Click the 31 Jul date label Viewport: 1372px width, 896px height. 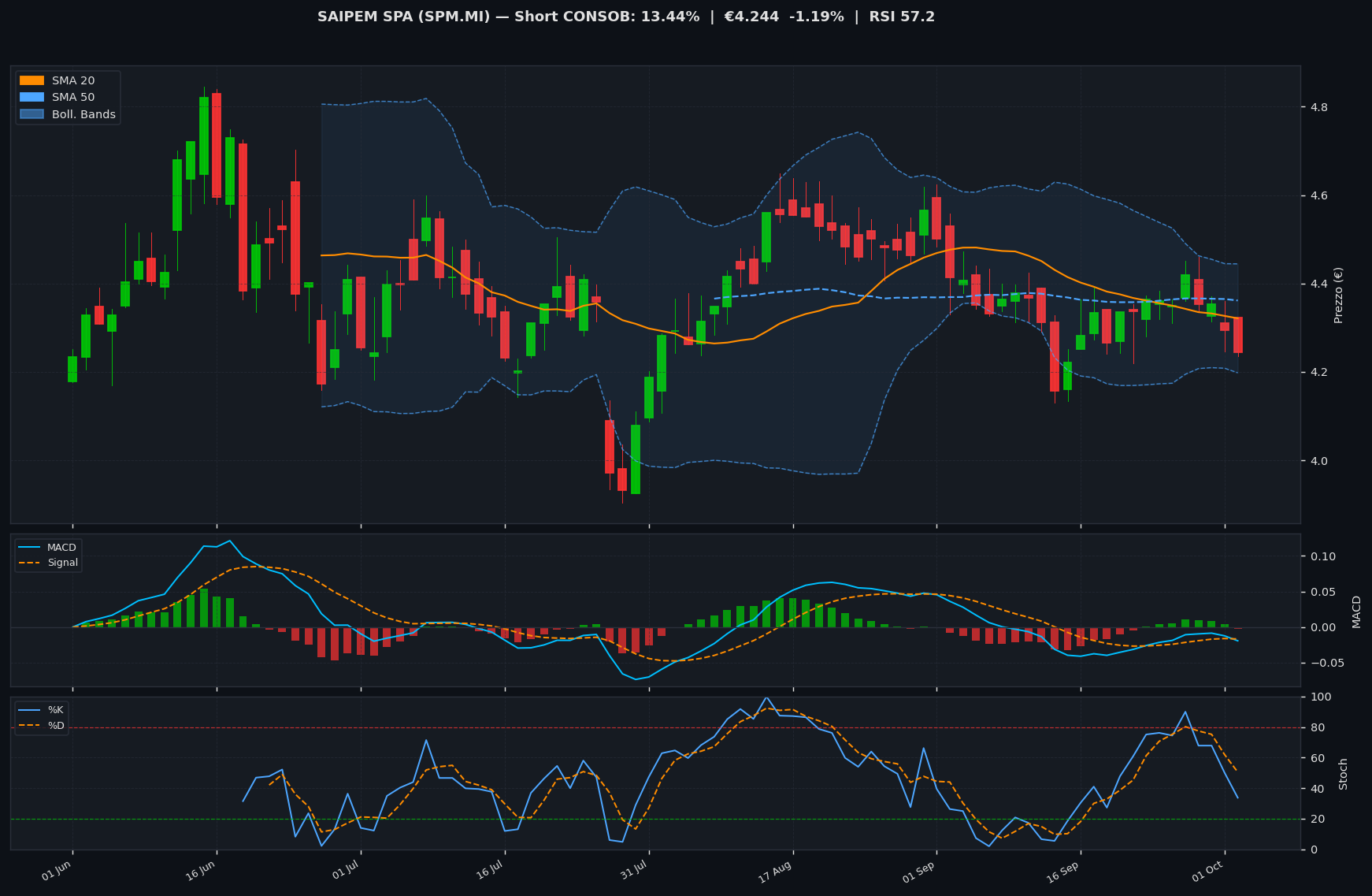(x=633, y=872)
